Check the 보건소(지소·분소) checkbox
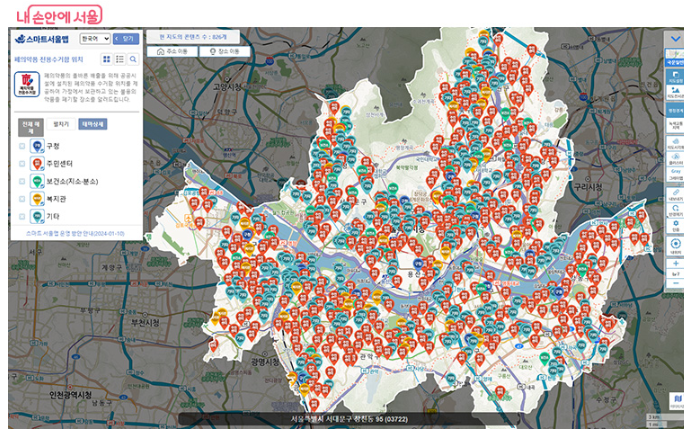The width and height of the screenshot is (684, 430). (x=22, y=181)
